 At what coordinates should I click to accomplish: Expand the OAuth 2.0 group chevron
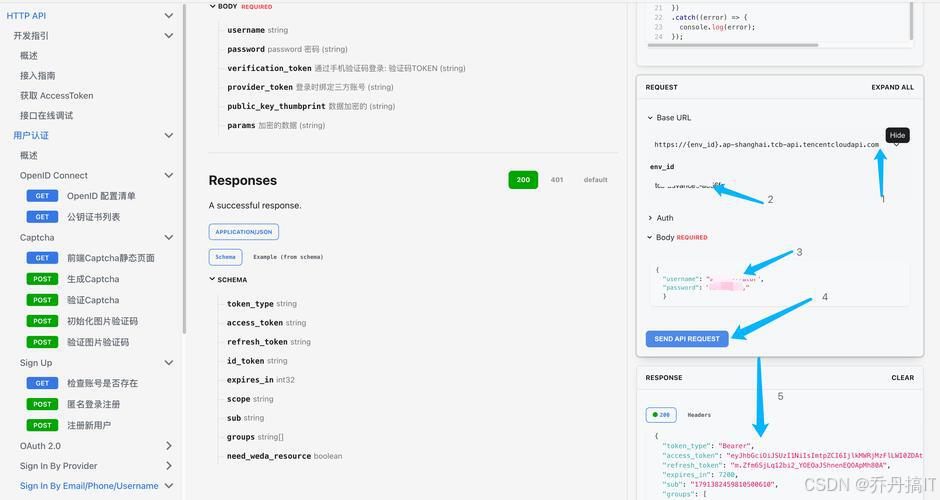169,445
